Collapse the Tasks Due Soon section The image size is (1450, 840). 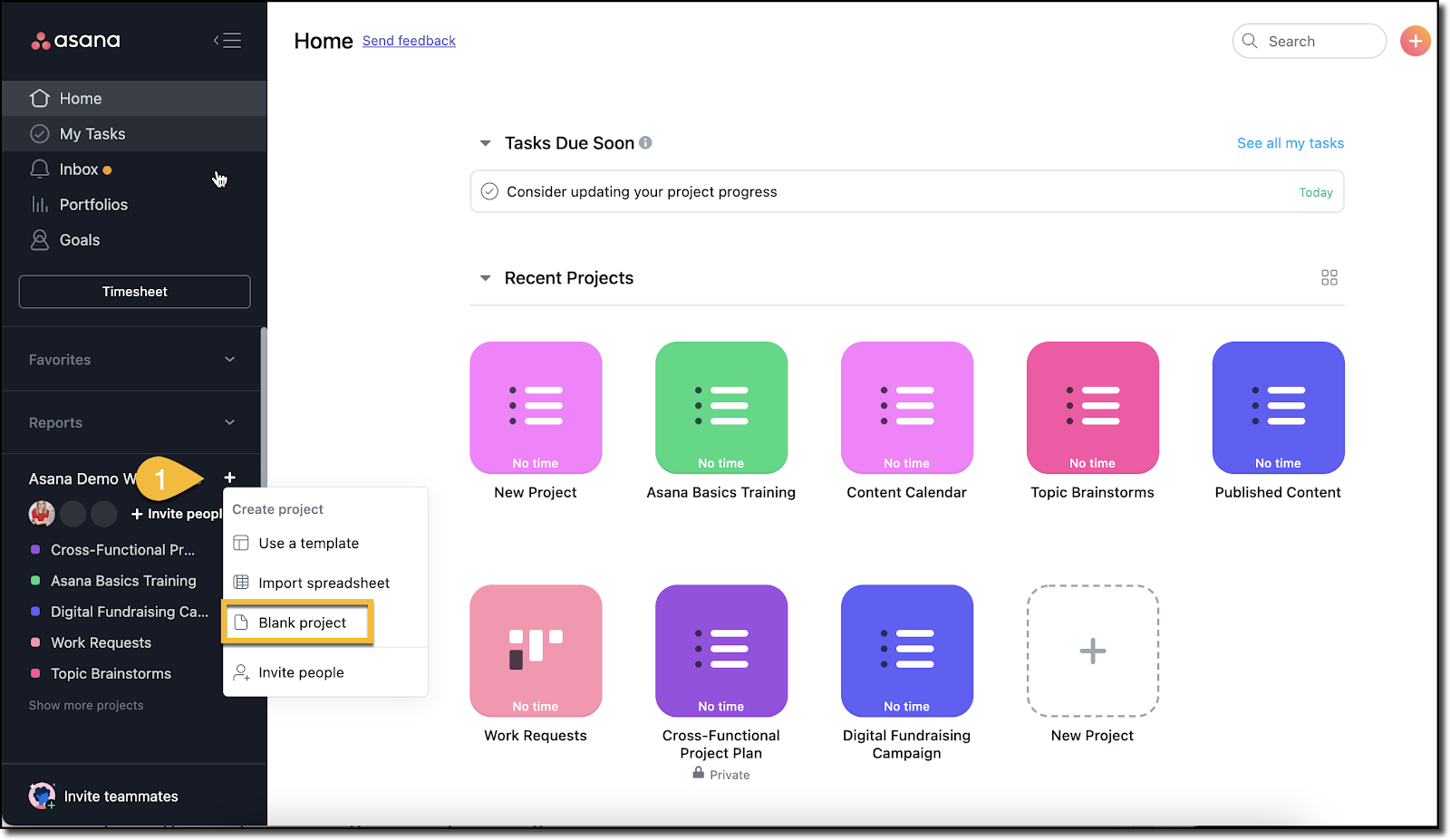(x=485, y=143)
